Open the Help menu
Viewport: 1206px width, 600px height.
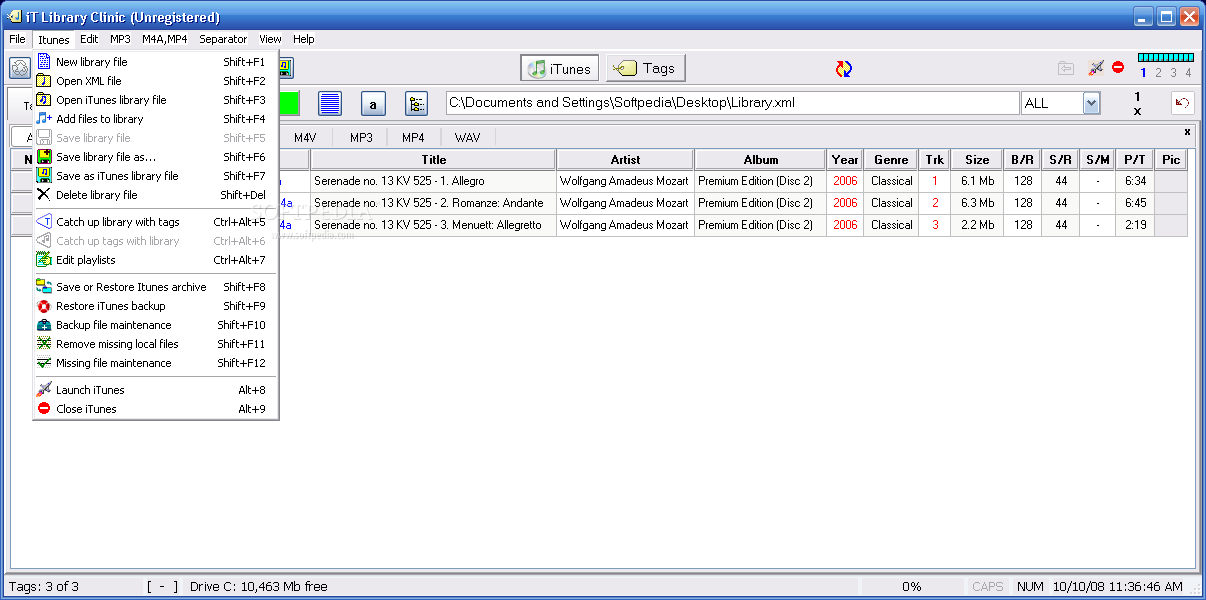click(304, 39)
